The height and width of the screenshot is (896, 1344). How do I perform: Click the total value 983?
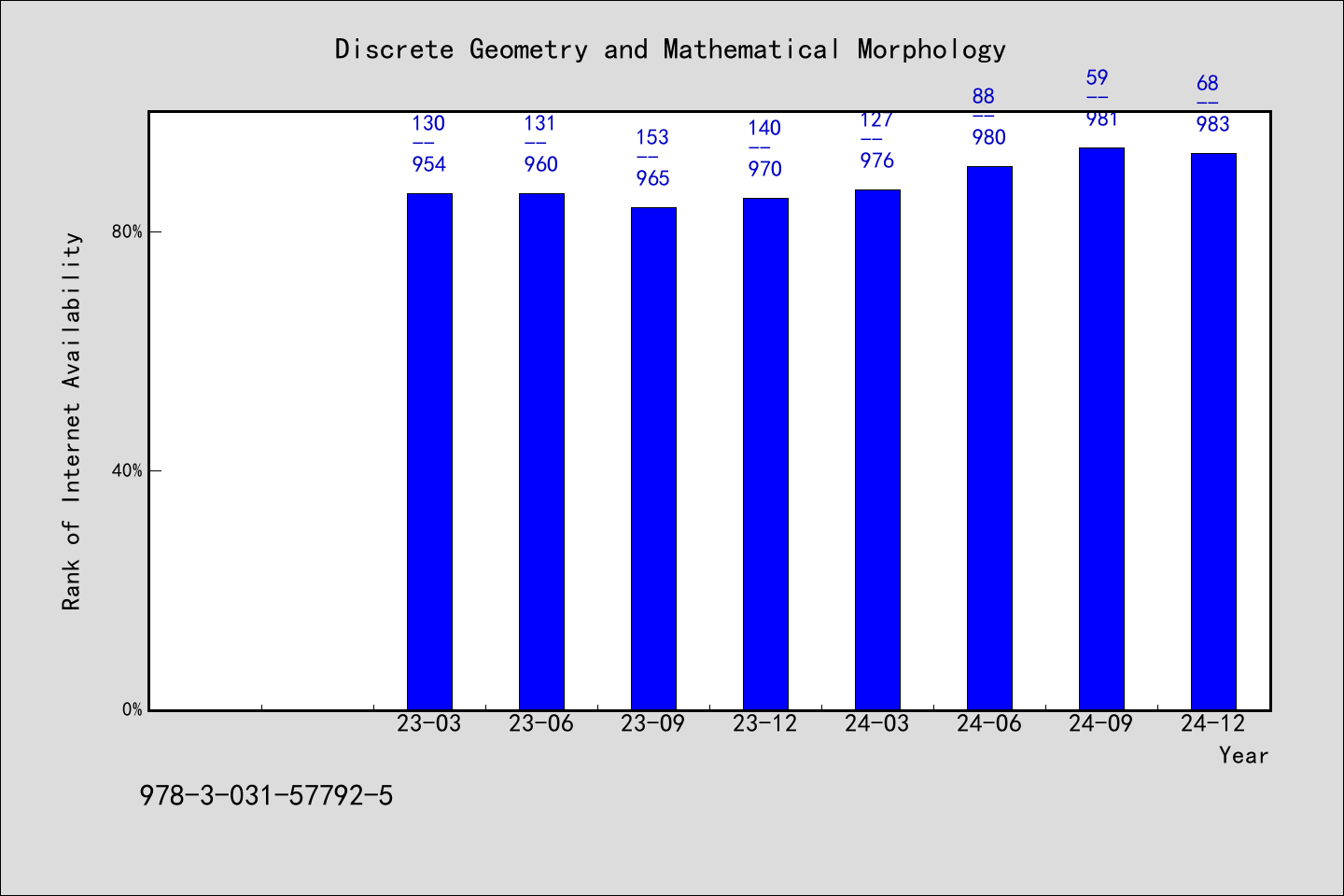(1213, 124)
